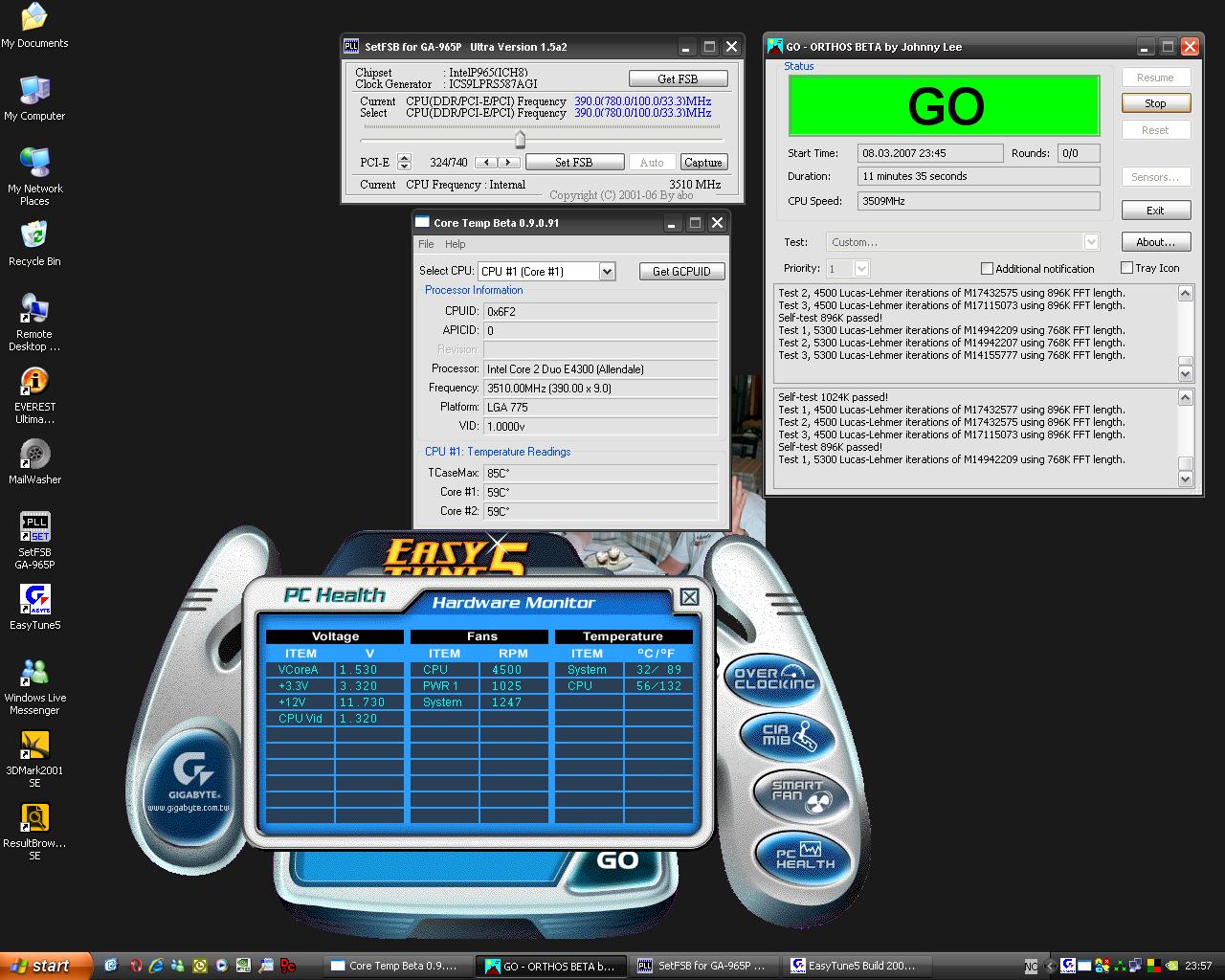Open the File menu in Core Temp
The image size is (1225, 980).
coord(426,244)
